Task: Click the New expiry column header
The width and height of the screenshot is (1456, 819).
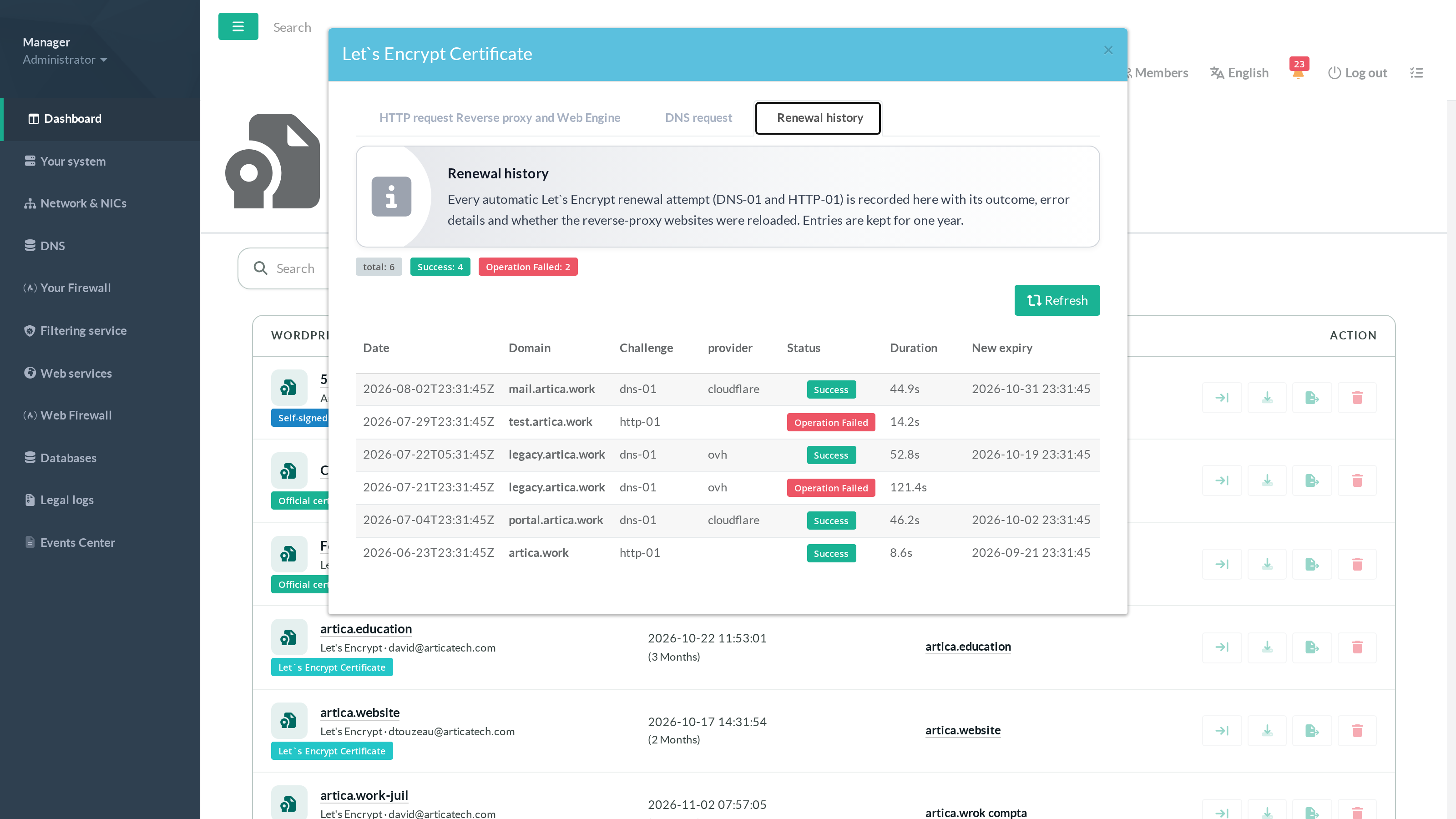Action: point(1002,348)
